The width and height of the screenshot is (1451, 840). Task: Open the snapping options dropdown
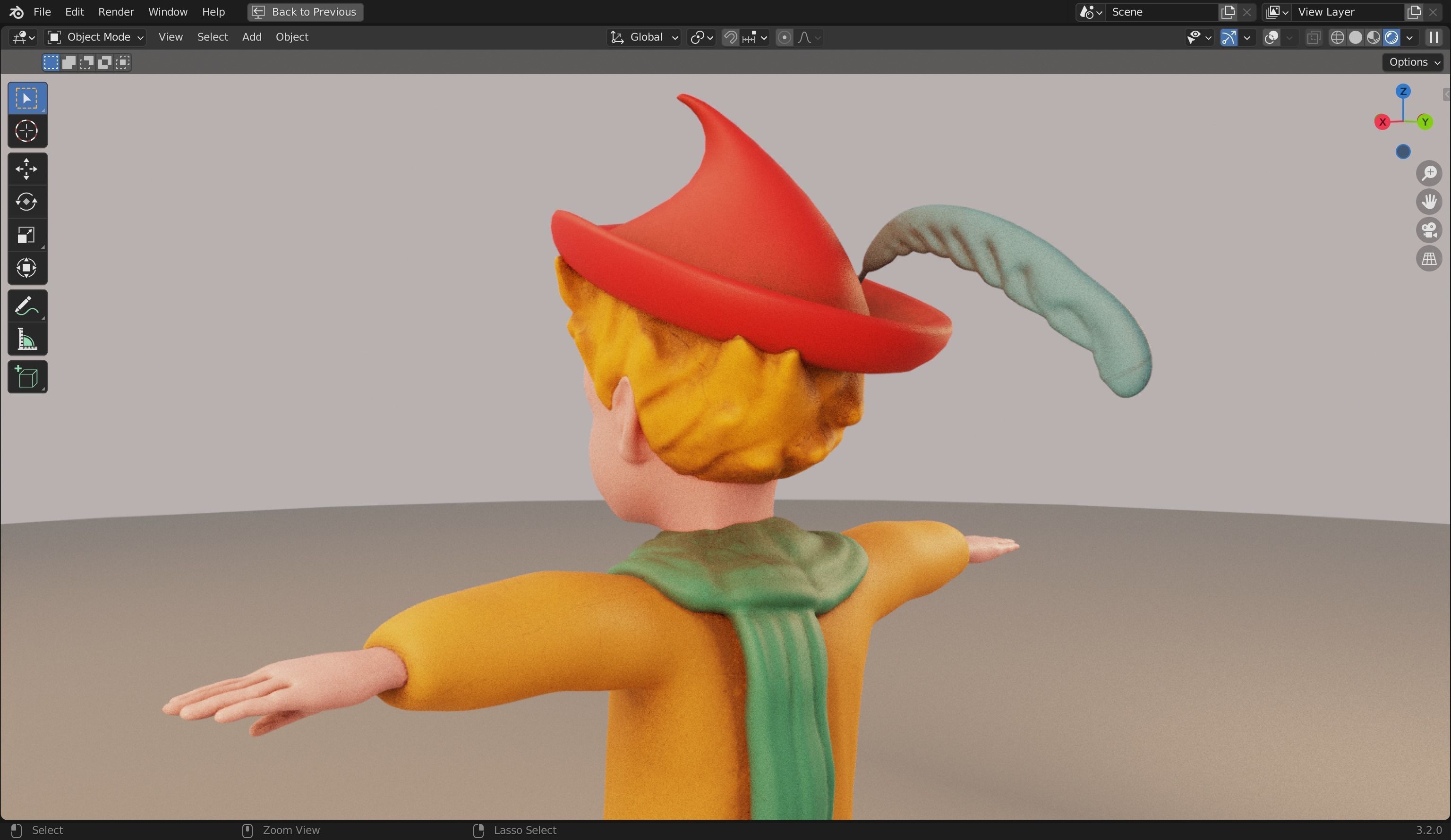(754, 37)
